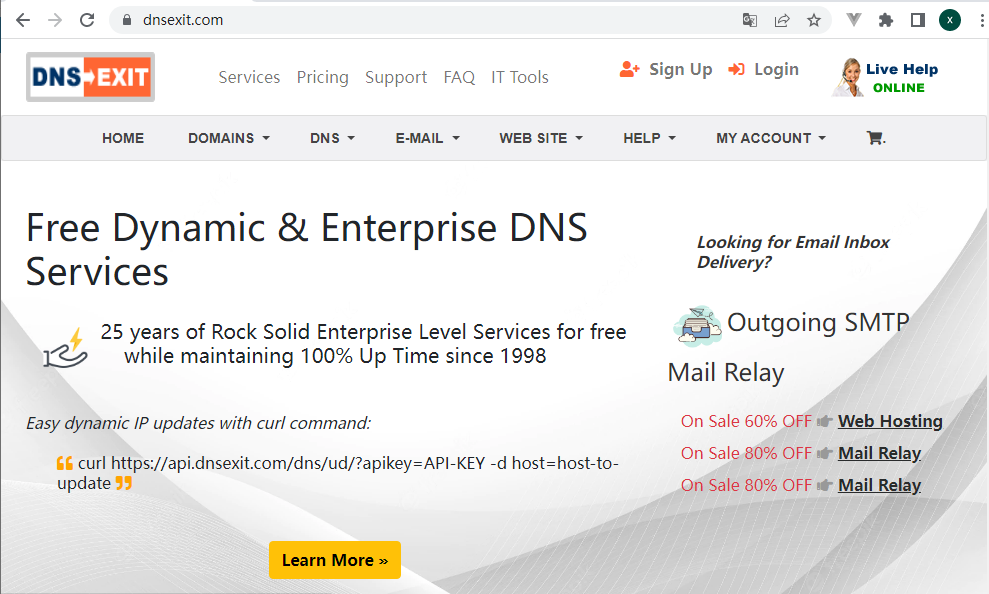This screenshot has height=594, width=989.
Task: Open the shopping cart icon
Action: tap(875, 137)
